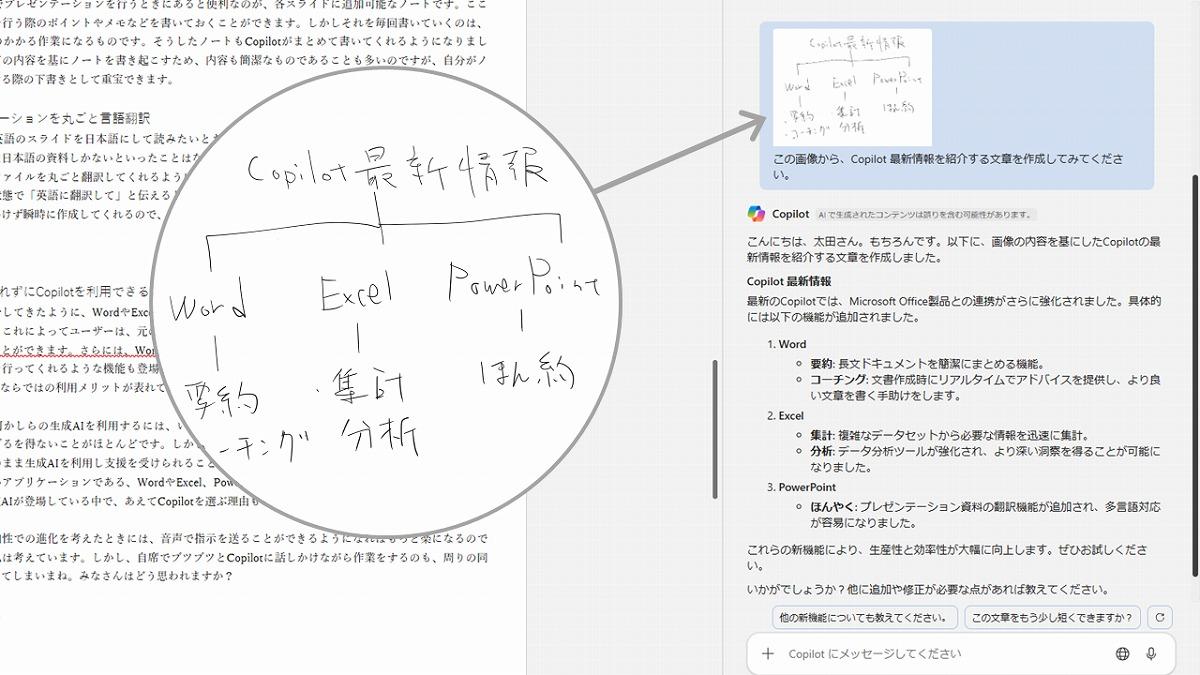Click the Excel item in numbered list
This screenshot has height=675, width=1200.
[791, 415]
